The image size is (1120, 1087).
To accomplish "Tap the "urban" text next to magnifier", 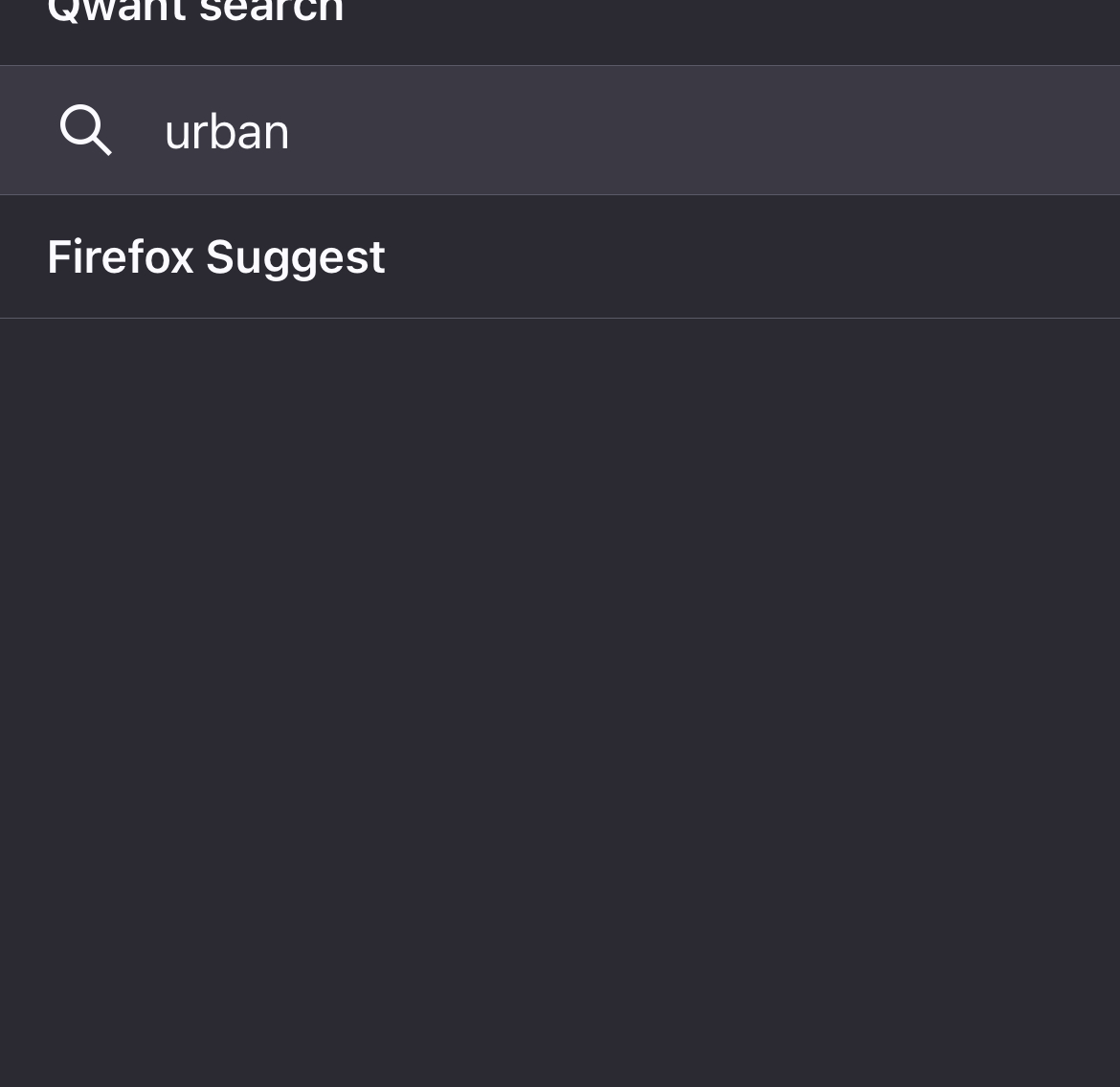I will click(x=227, y=131).
